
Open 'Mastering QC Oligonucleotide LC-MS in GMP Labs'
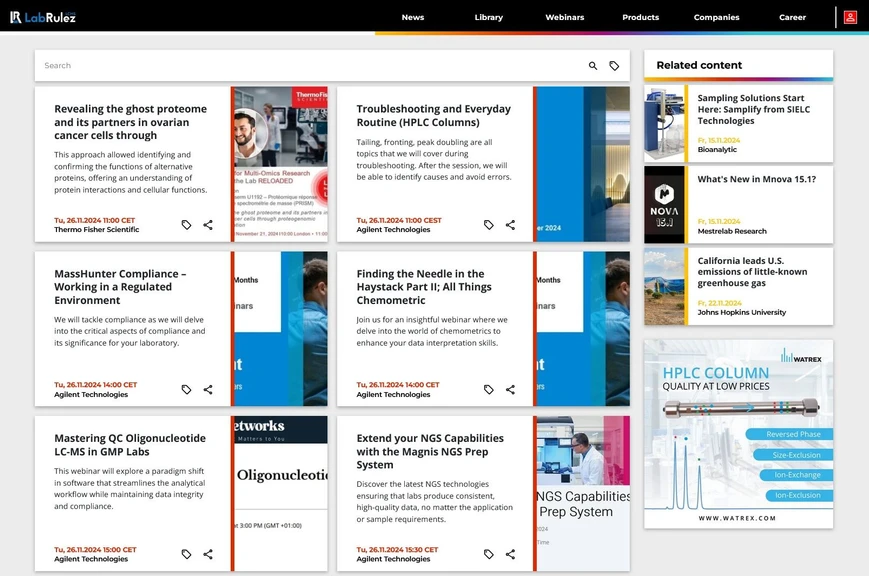coord(130,445)
